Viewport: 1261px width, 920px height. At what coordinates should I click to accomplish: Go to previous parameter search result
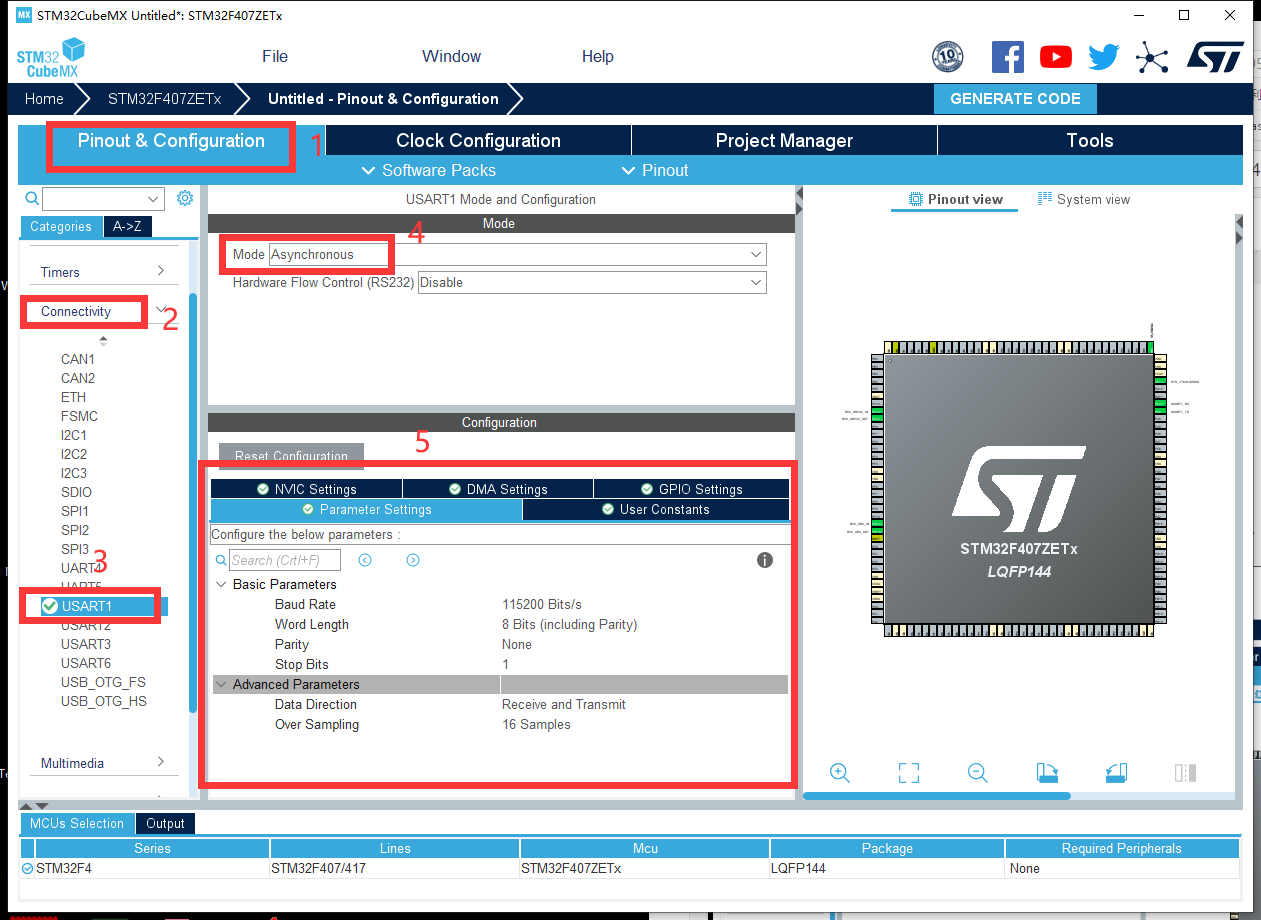tap(365, 560)
